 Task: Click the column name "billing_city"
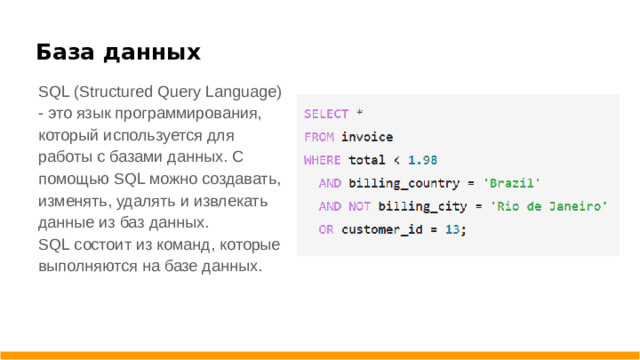422,207
